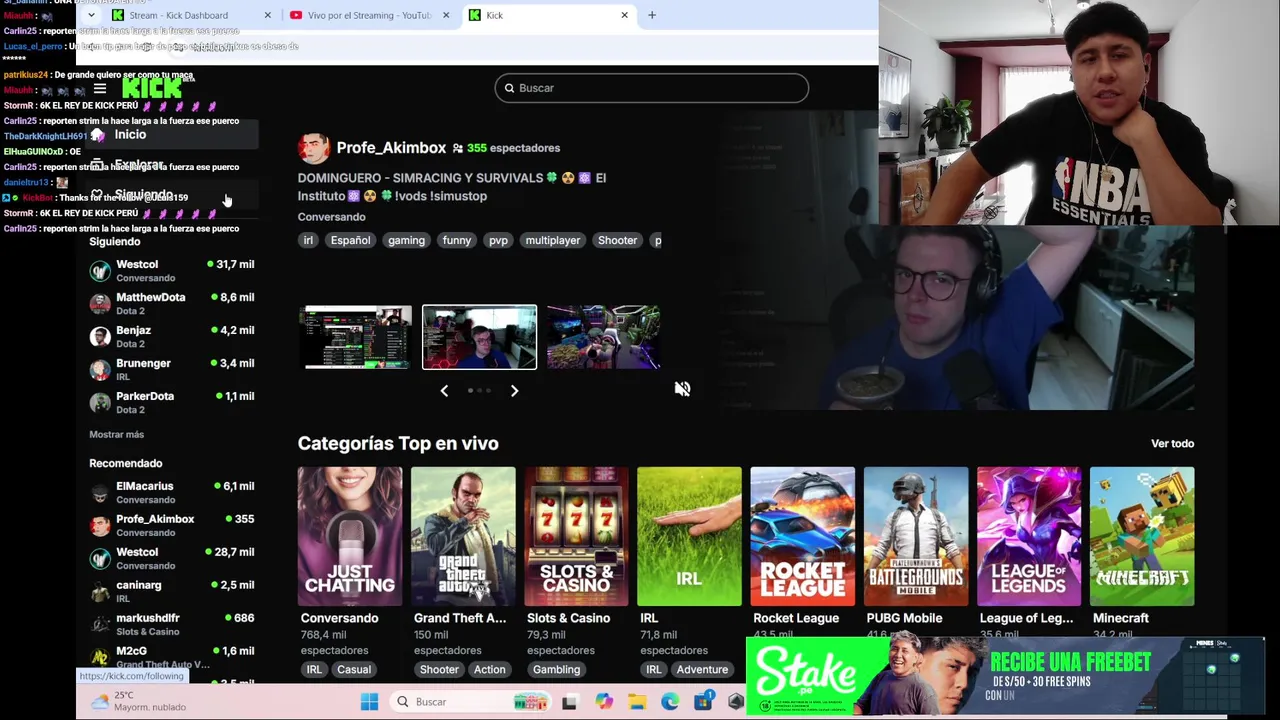1280x720 pixels.
Task: Click the Windows taskbar Buscar search box
Action: (x=471, y=702)
